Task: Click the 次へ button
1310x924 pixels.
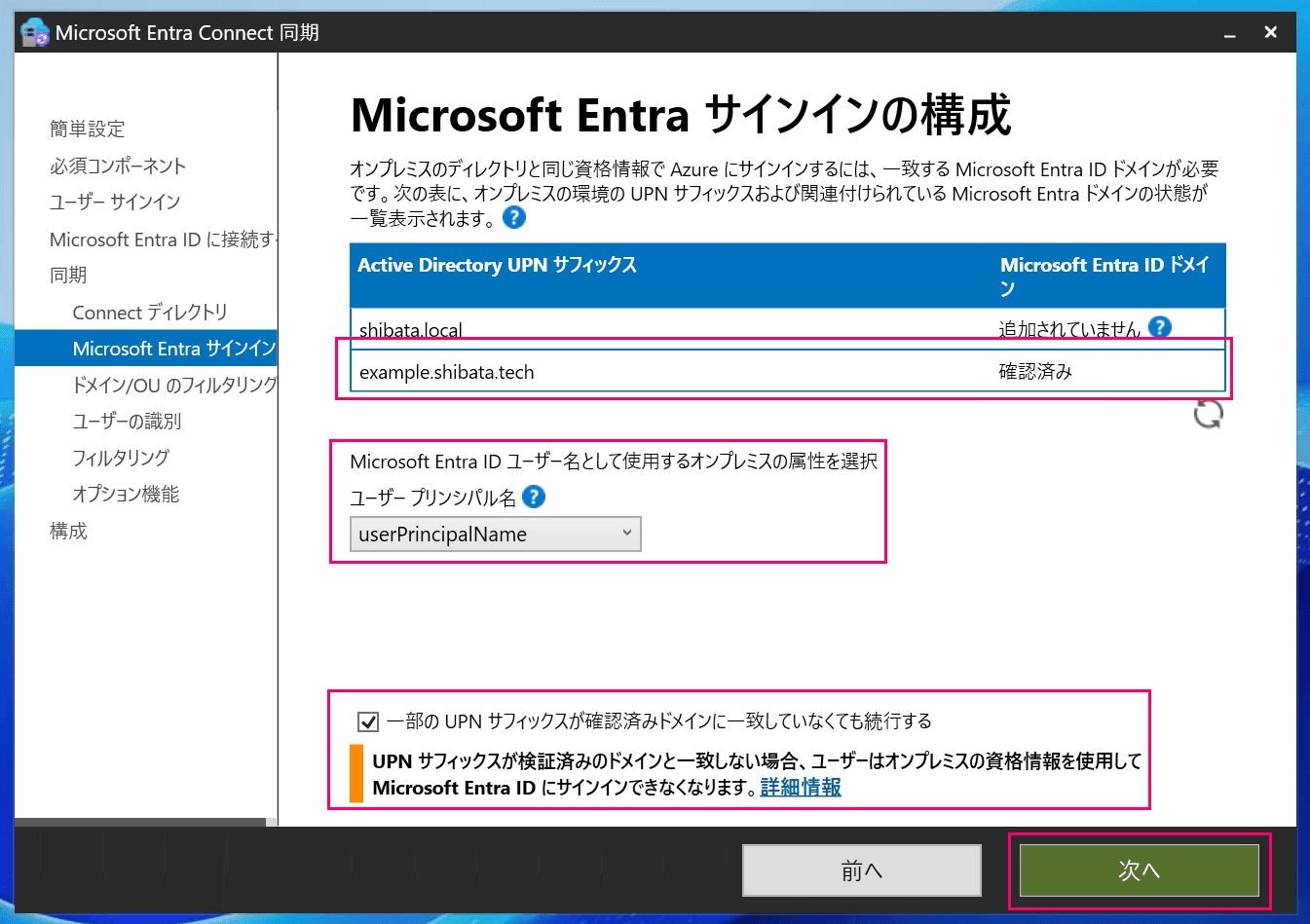Action: point(1139,870)
